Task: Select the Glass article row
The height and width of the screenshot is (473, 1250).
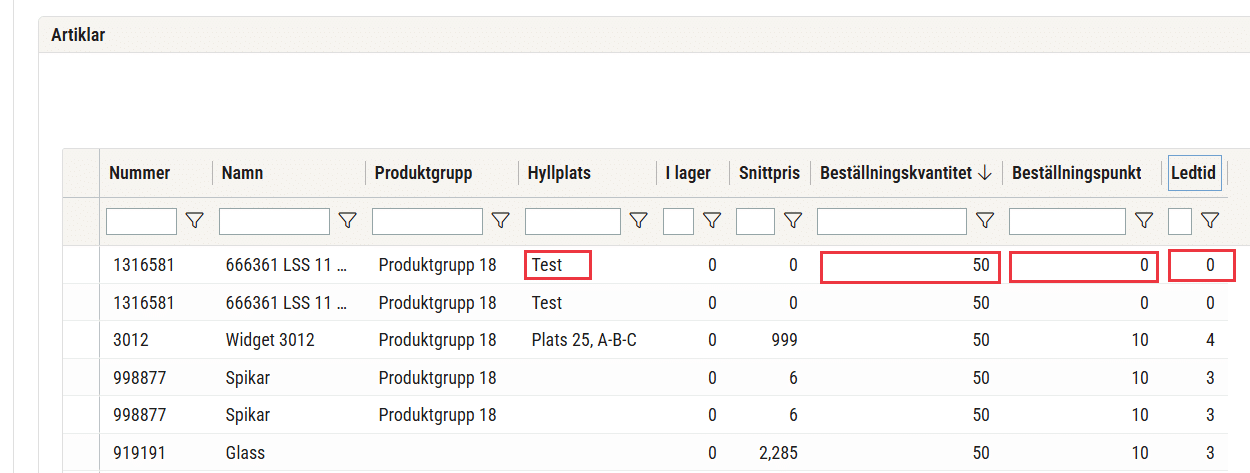Action: pos(656,453)
